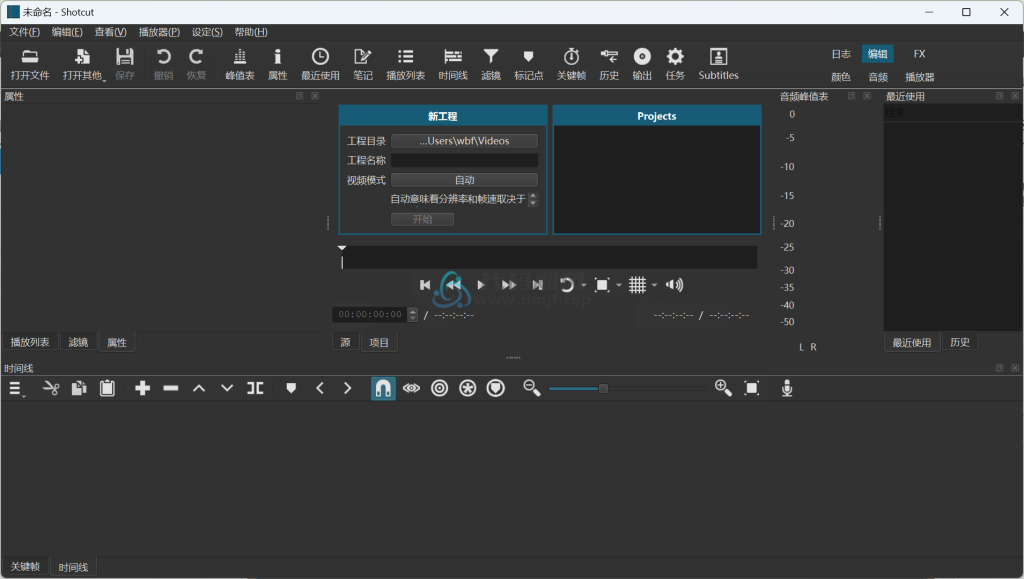The height and width of the screenshot is (579, 1024).
Task: Toggle the player grid overlay button
Action: [637, 285]
